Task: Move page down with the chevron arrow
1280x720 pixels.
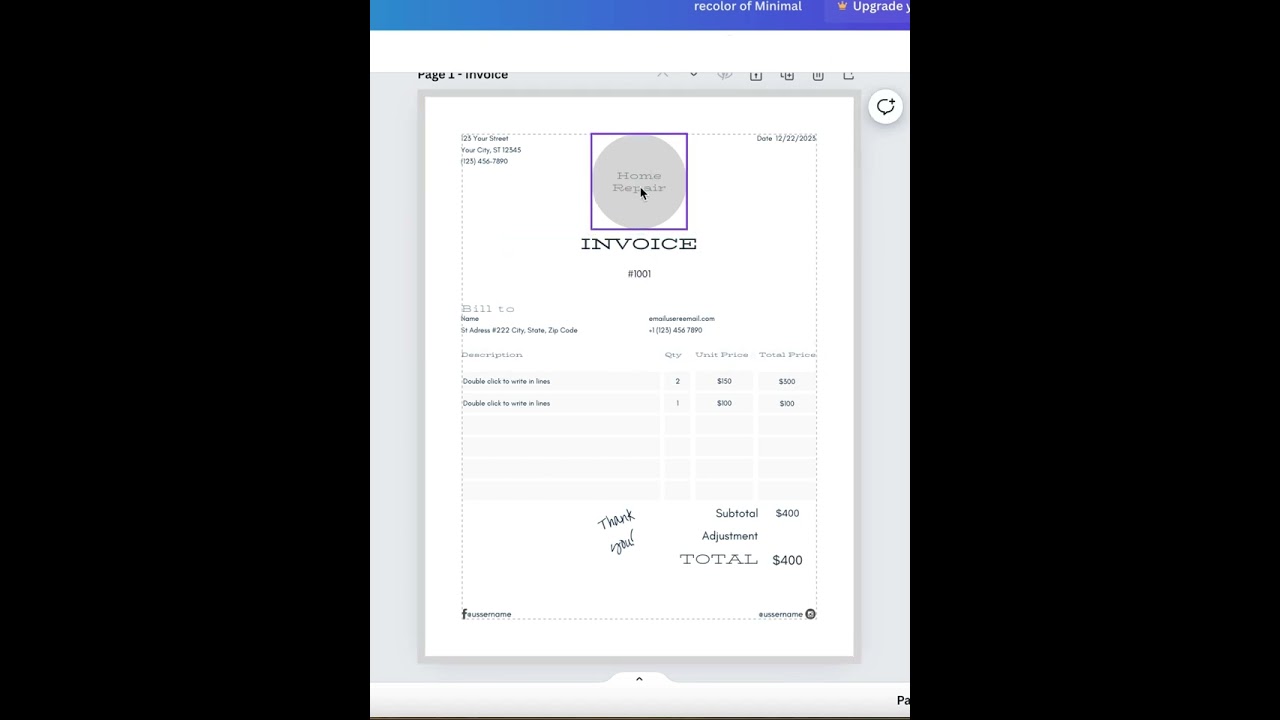Action: pos(693,75)
